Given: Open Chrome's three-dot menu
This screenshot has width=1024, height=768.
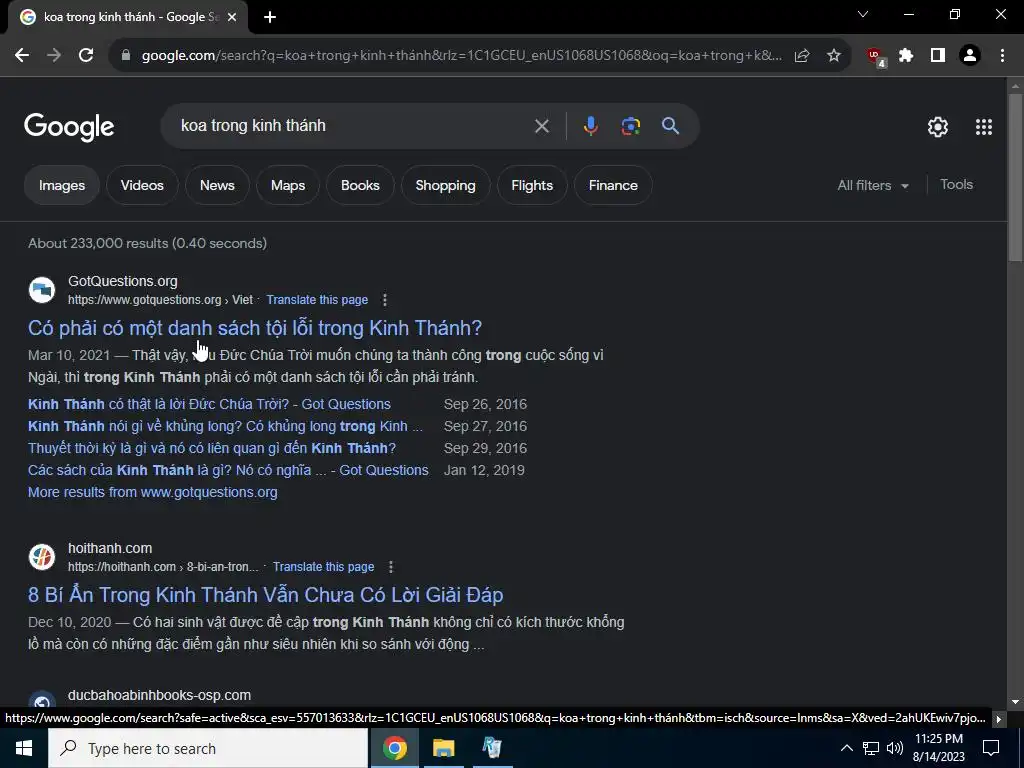Looking at the screenshot, I should [x=1002, y=56].
